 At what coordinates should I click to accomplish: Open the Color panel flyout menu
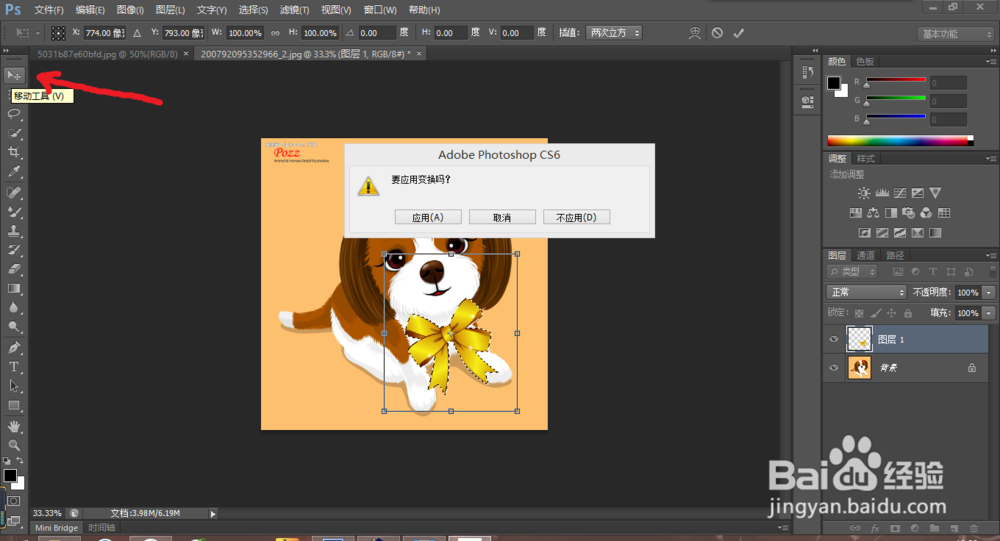[x=991, y=62]
